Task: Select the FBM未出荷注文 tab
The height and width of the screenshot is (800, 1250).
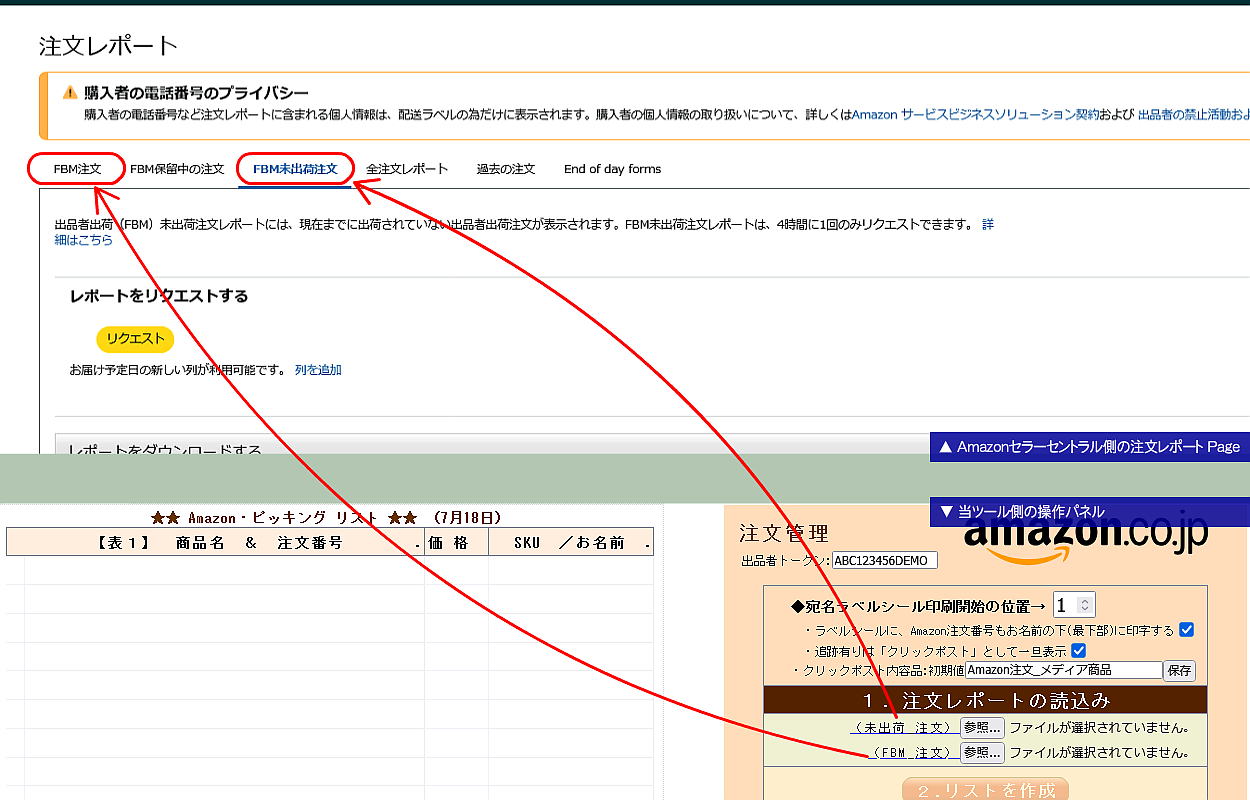Action: pyautogui.click(x=295, y=169)
